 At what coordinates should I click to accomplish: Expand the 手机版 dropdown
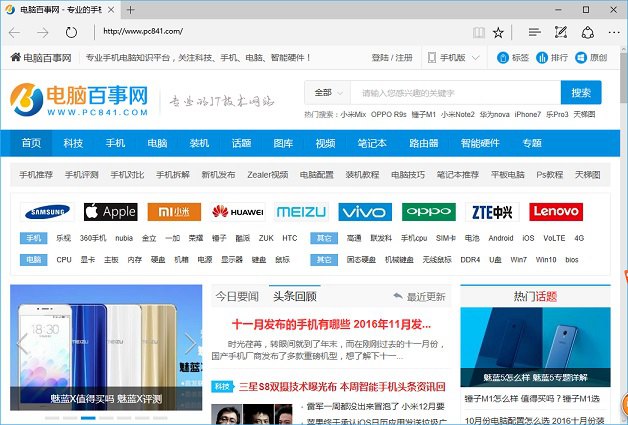(453, 58)
